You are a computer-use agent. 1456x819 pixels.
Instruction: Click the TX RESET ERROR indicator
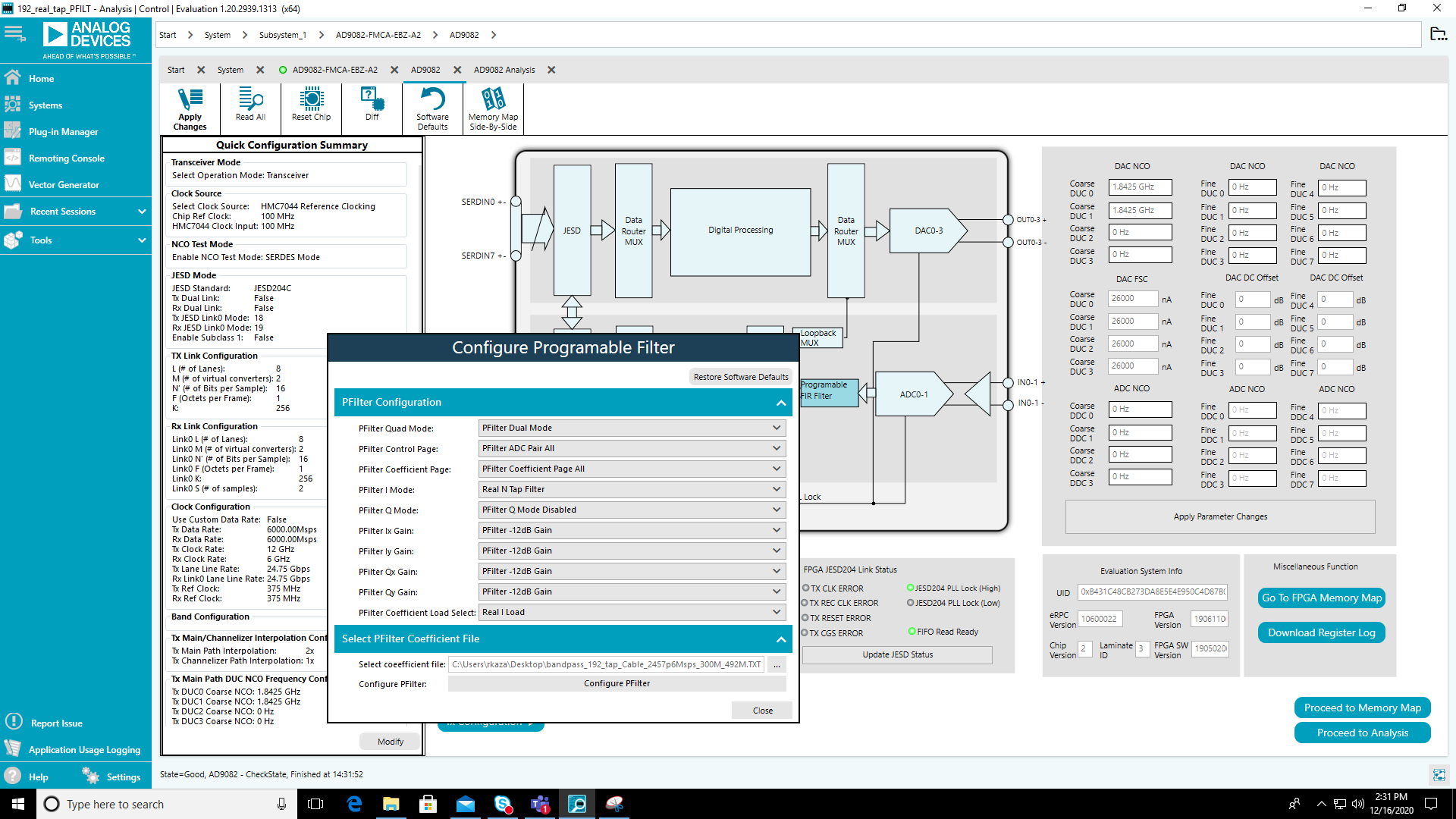point(805,618)
